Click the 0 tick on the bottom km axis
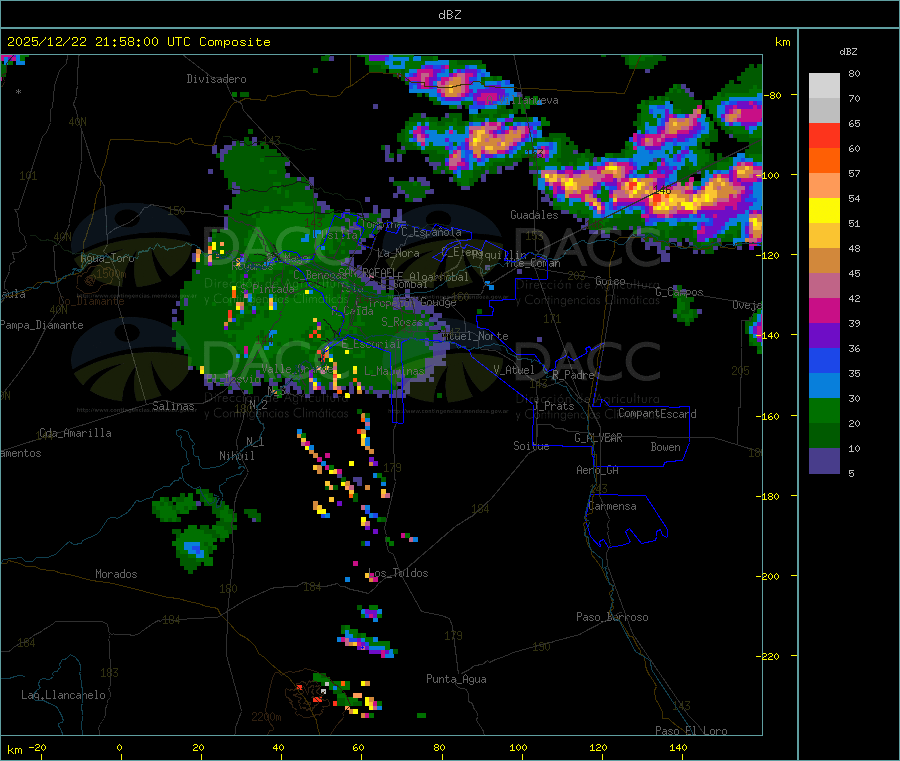This screenshot has width=900, height=761. coord(119,748)
